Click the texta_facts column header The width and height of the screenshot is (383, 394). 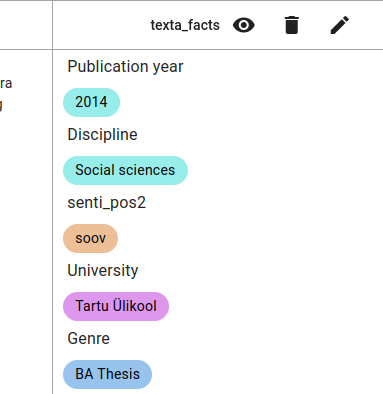tap(185, 25)
